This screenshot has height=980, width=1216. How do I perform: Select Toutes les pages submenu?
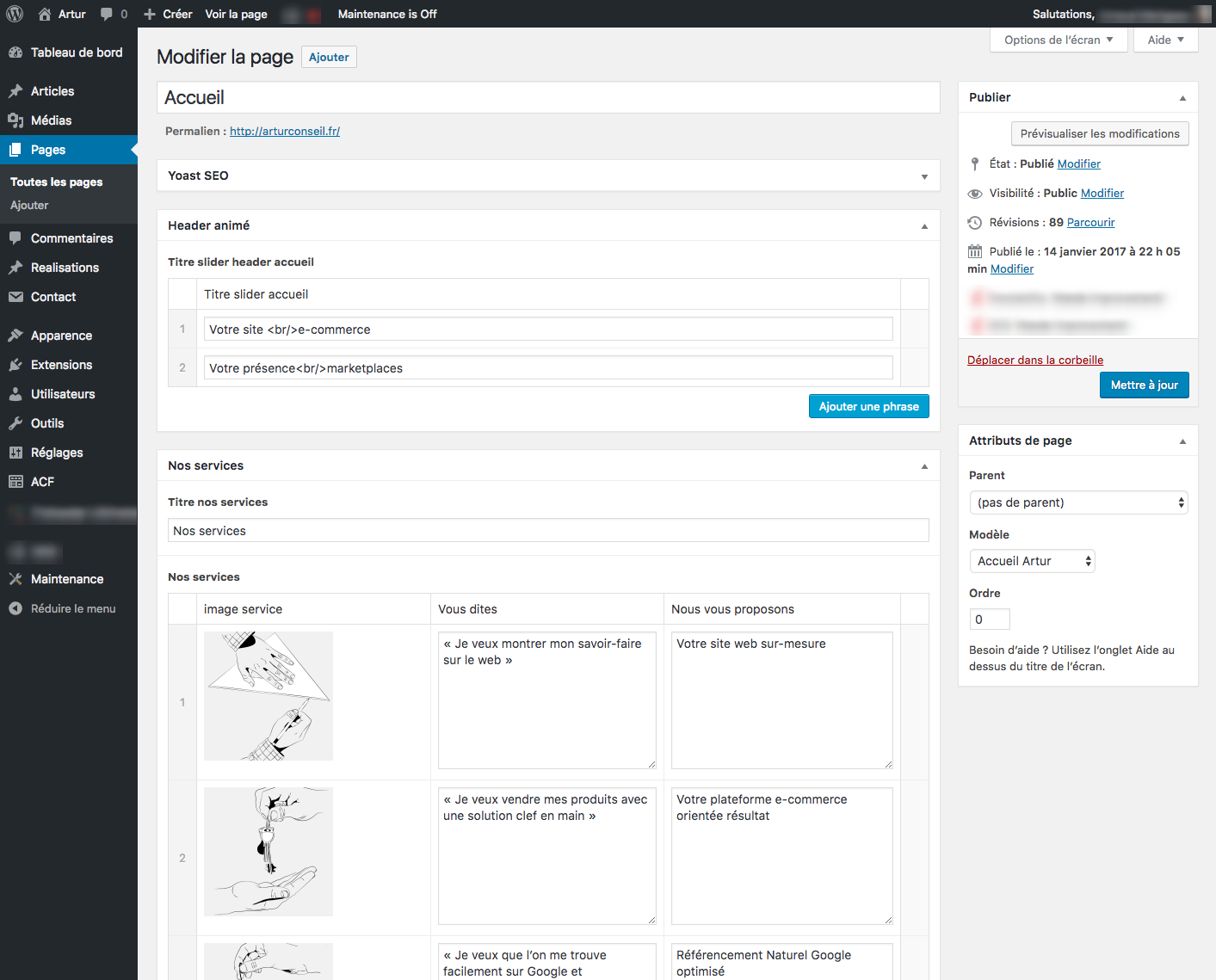[56, 182]
